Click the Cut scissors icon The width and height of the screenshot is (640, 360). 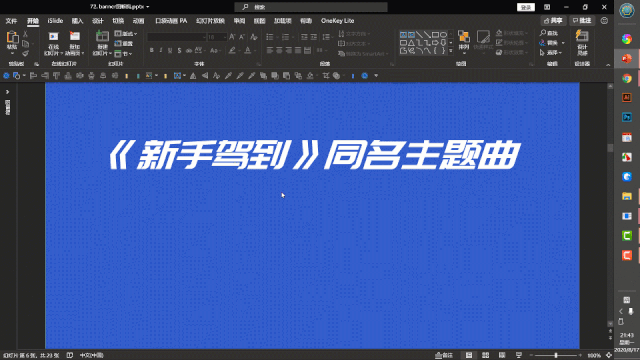[25, 34]
